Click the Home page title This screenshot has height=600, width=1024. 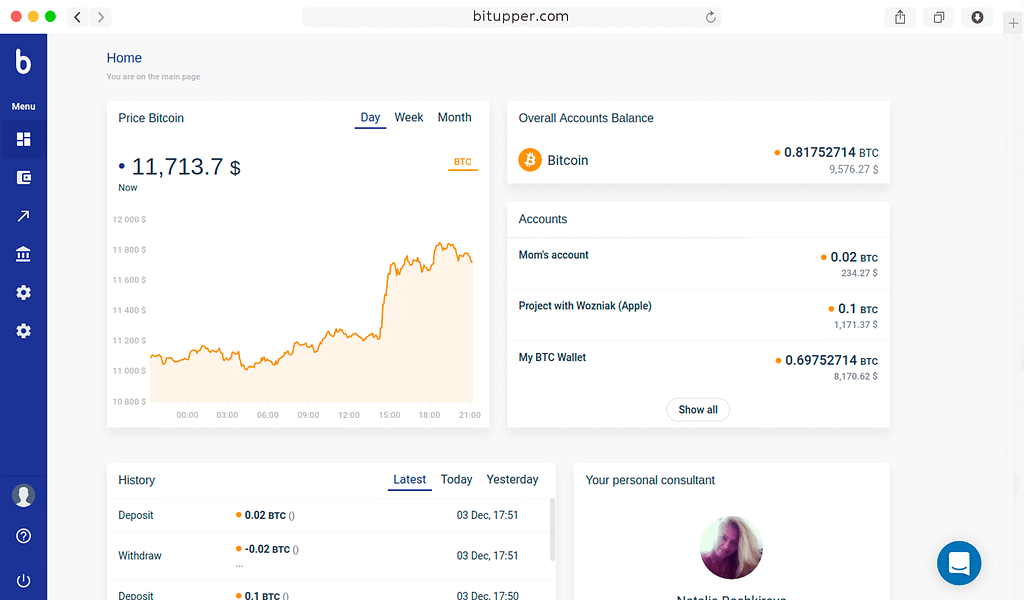pyautogui.click(x=124, y=58)
